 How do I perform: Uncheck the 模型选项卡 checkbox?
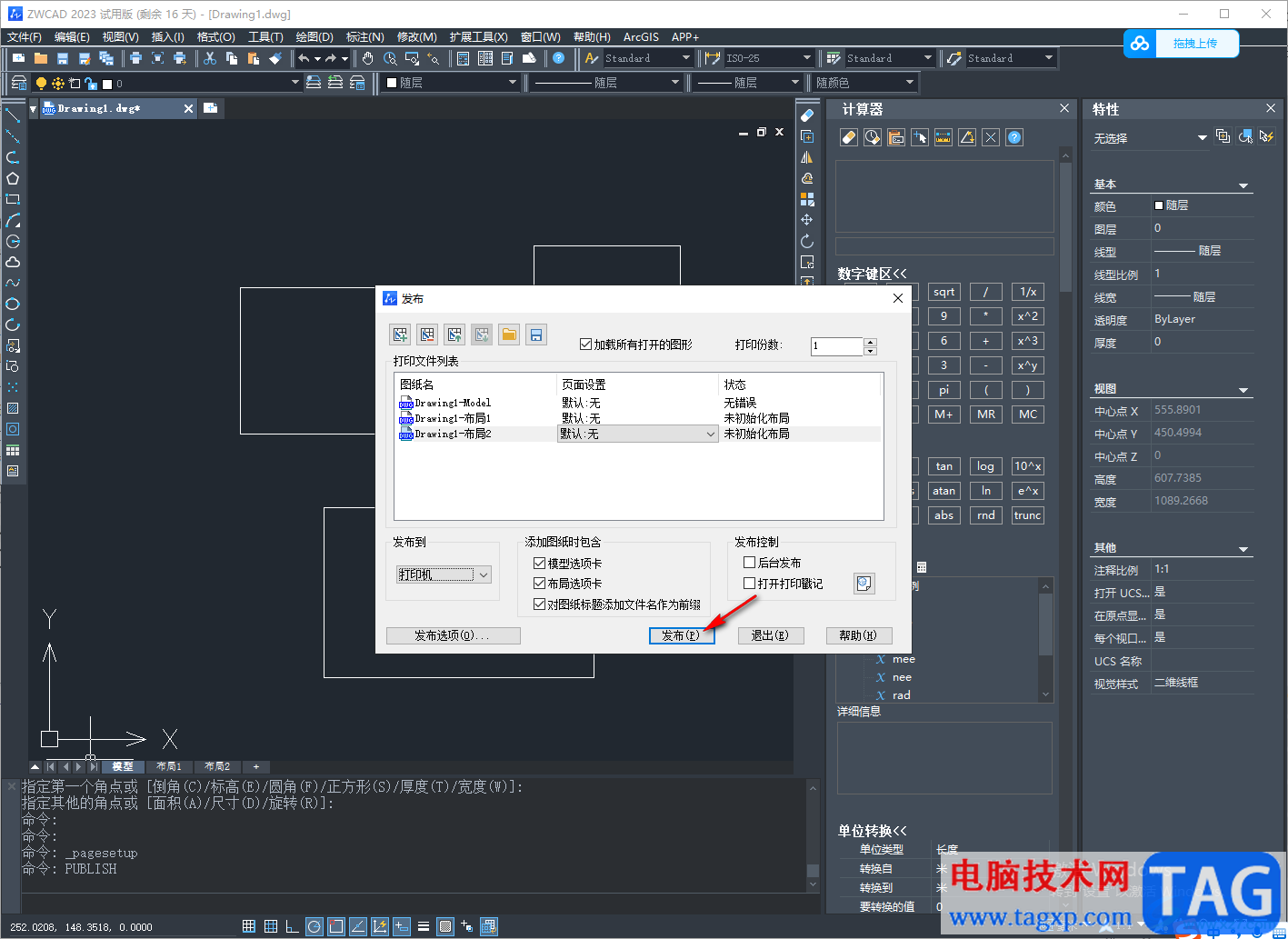[x=540, y=564]
